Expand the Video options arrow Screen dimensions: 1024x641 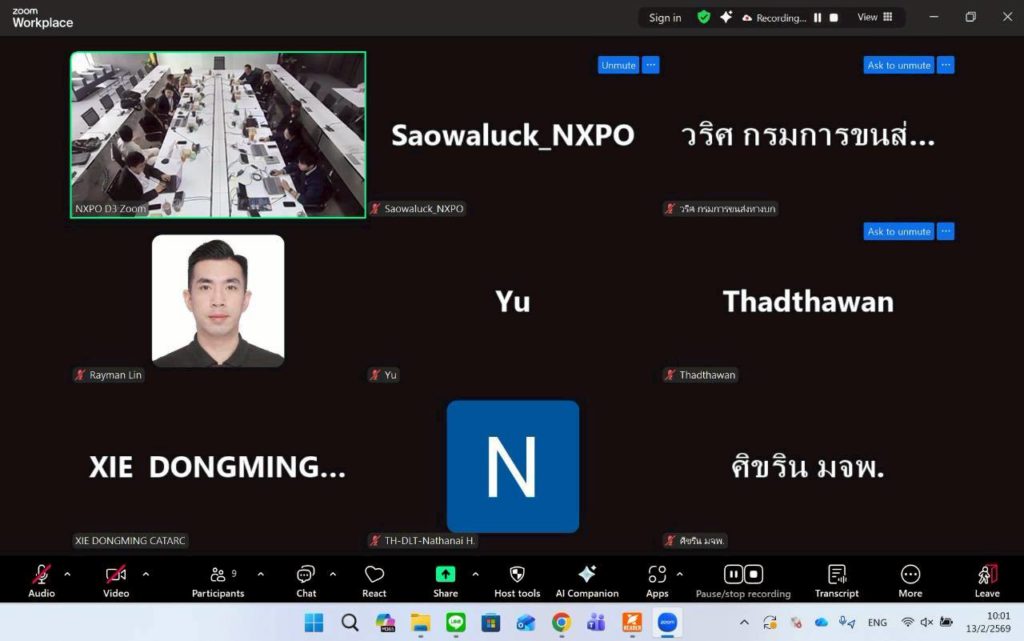pos(146,574)
